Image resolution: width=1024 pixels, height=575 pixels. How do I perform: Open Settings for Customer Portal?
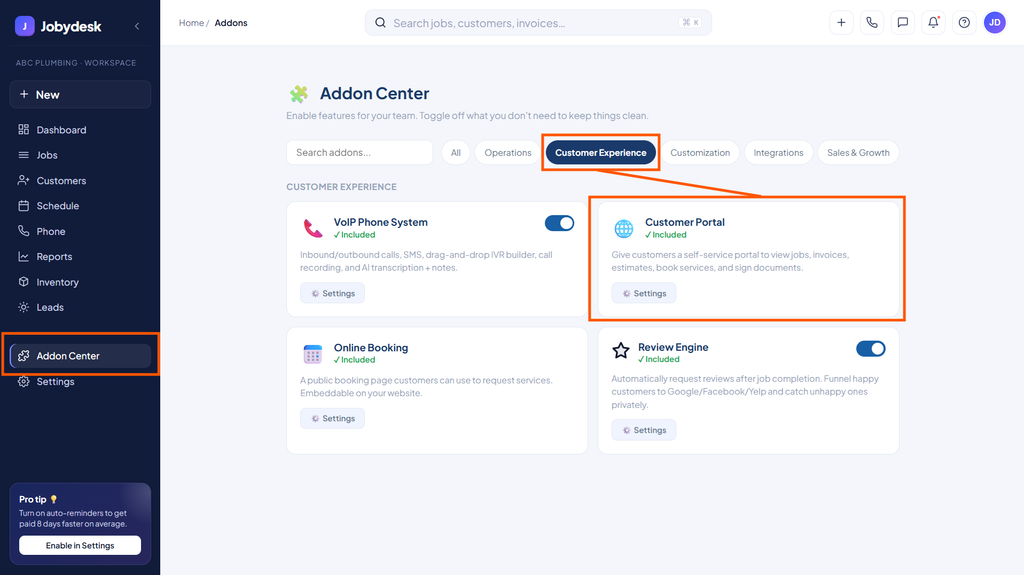pyautogui.click(x=644, y=293)
